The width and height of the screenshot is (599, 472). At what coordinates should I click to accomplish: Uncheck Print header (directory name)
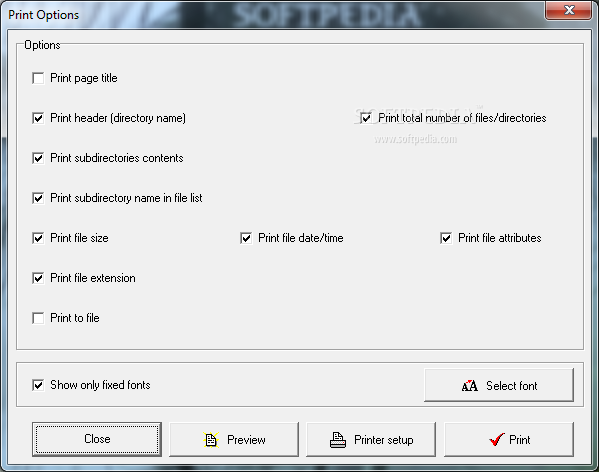(38, 118)
